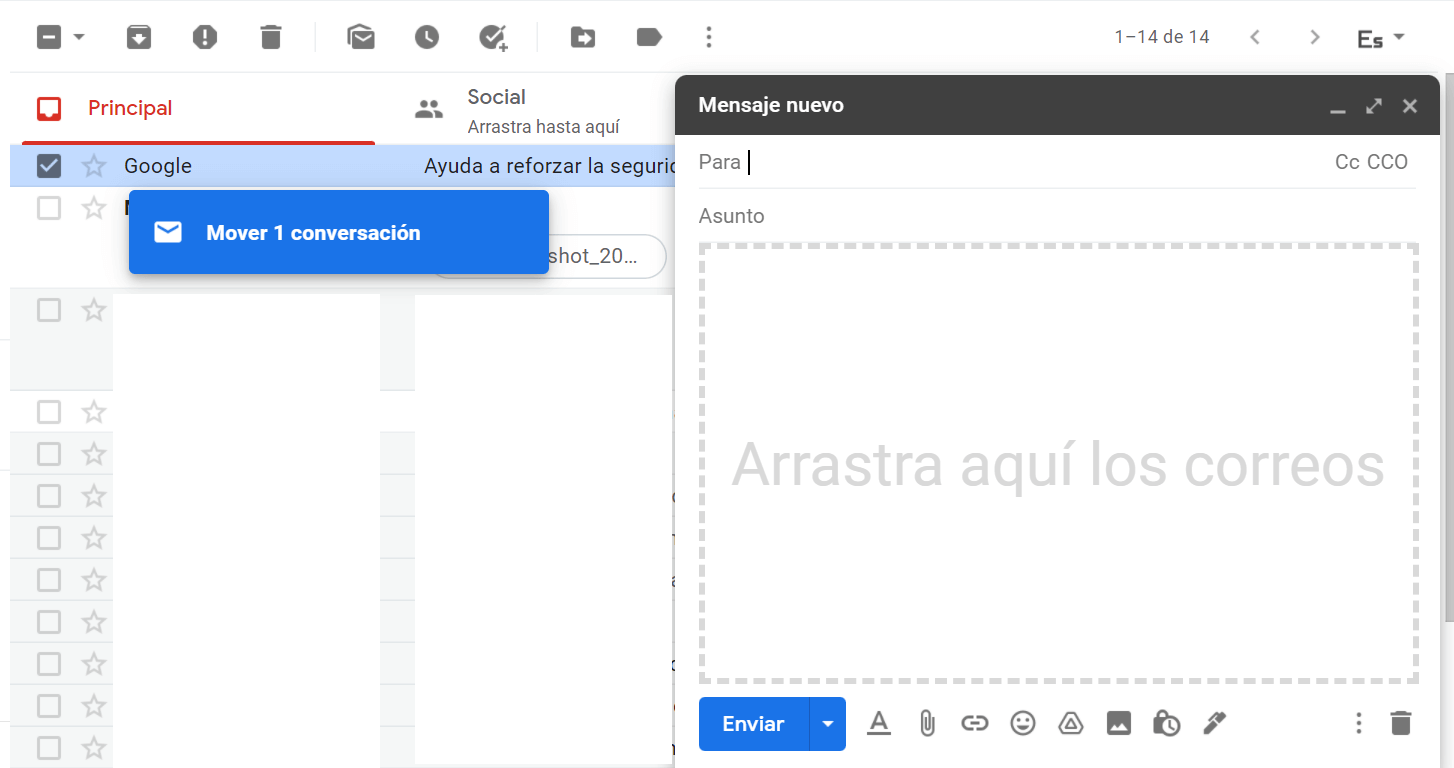Click the Archive icon in toolbar
Screen dimensions: 1454x768
(x=138, y=38)
